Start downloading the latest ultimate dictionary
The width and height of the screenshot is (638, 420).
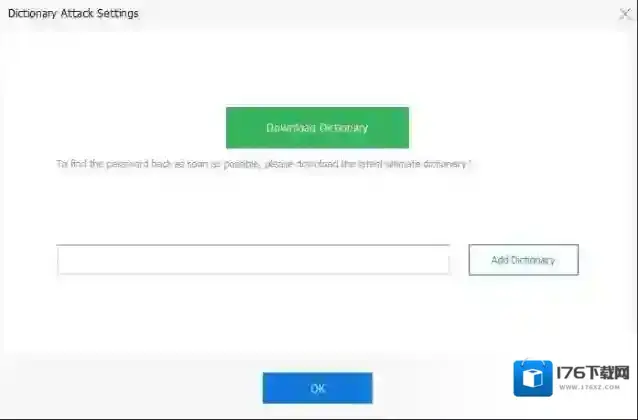click(x=317, y=128)
